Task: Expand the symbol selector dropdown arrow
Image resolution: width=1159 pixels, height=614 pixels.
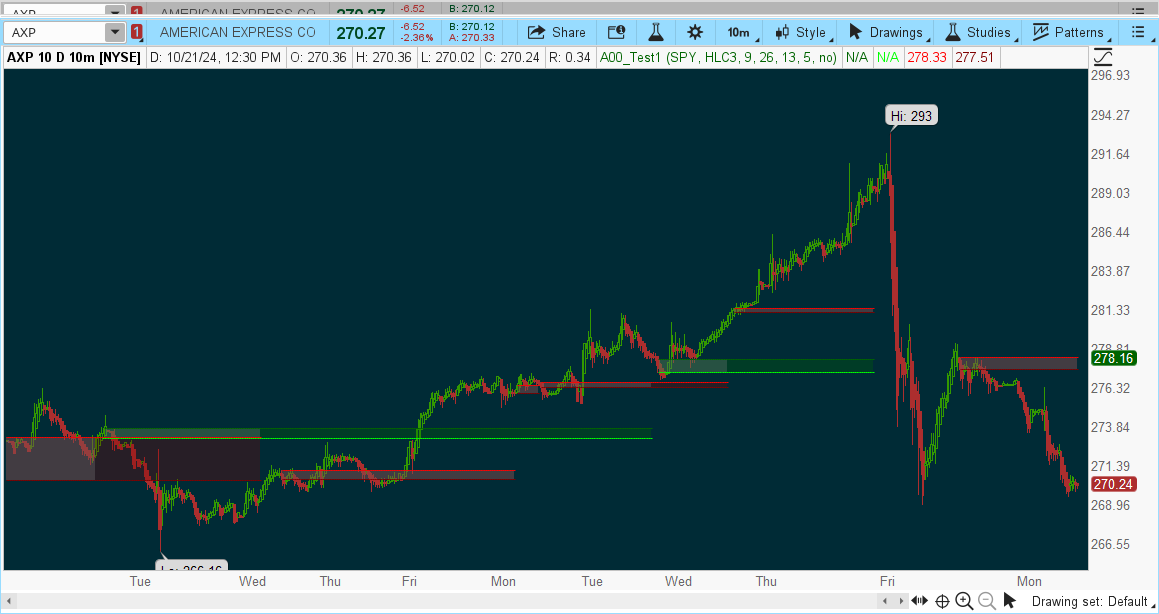Action: [x=115, y=33]
